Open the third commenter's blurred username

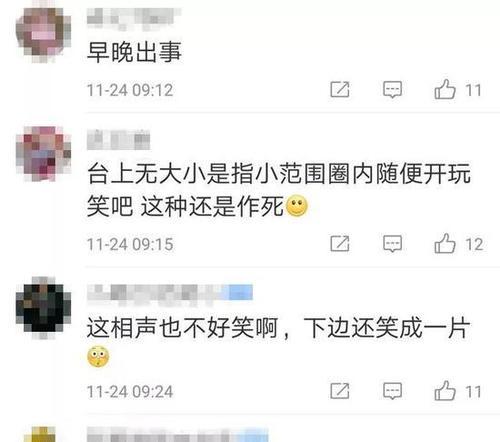coord(170,293)
